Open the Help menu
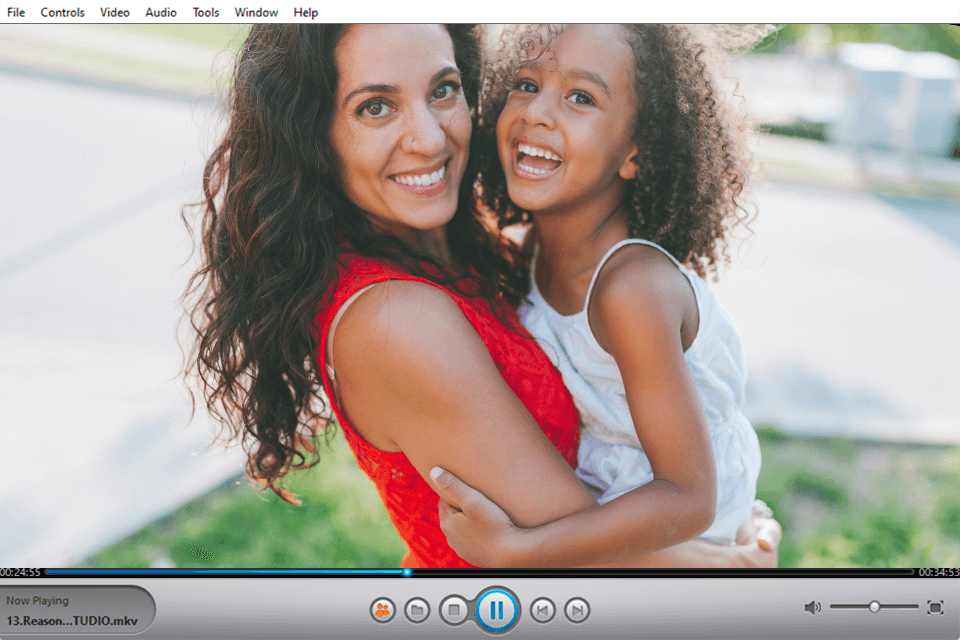This screenshot has height=640, width=960. pos(304,12)
